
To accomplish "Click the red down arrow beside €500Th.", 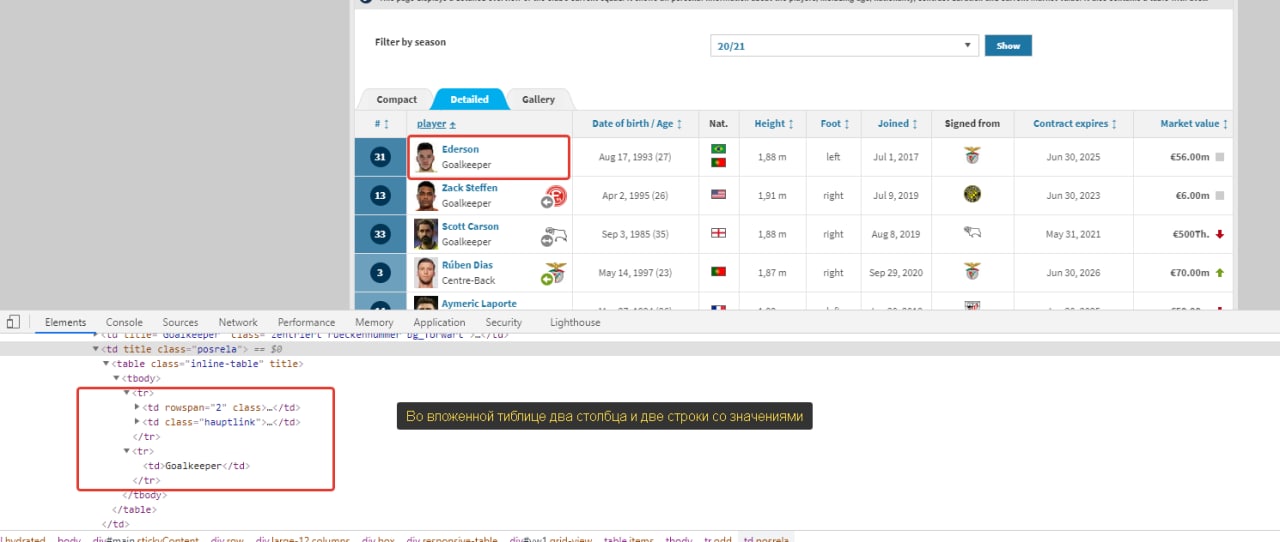I will [x=1220, y=235].
